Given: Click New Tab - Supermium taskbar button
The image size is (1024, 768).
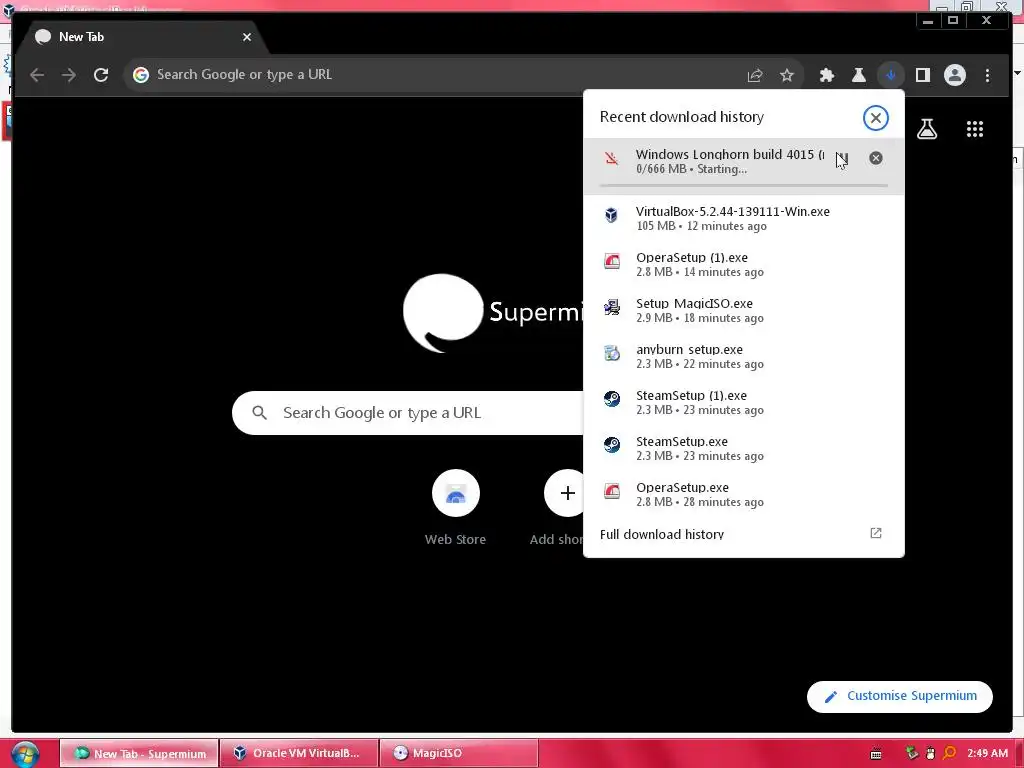Looking at the screenshot, I should click(139, 753).
